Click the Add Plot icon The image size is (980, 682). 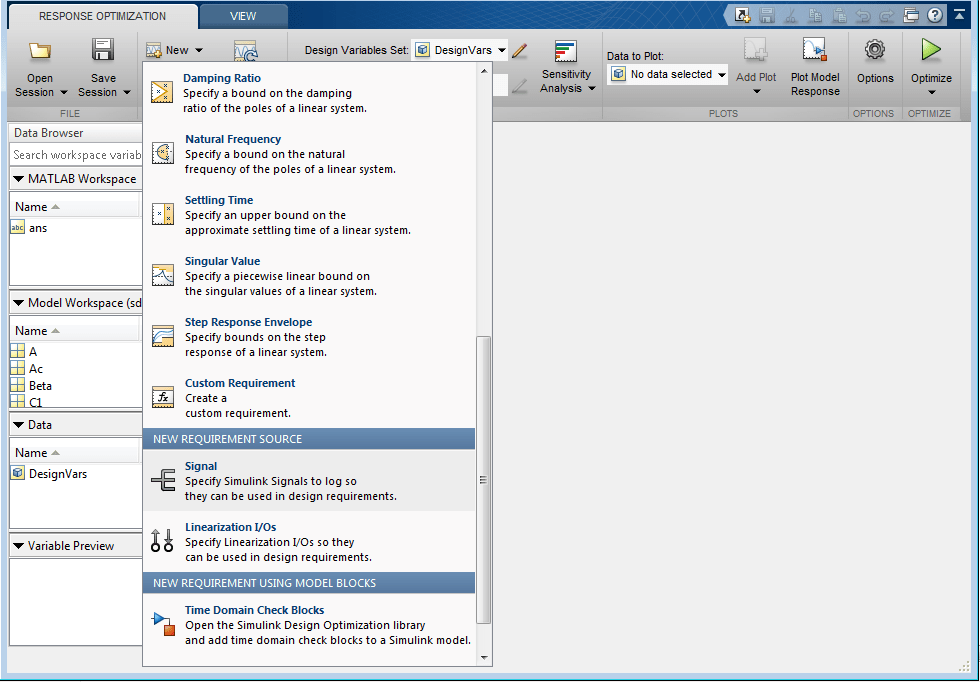tap(756, 50)
